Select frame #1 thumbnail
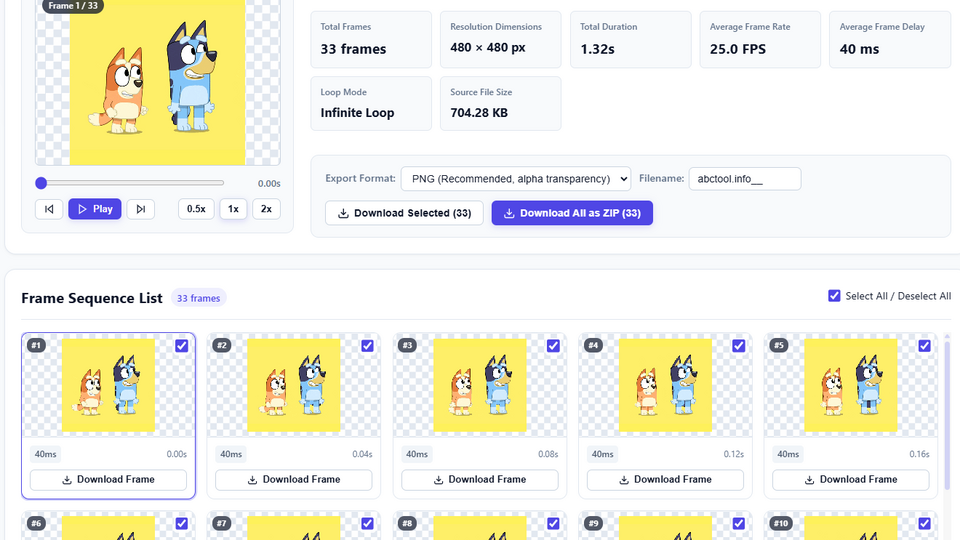Viewport: 960px width, 540px height. pyautogui.click(x=108, y=385)
